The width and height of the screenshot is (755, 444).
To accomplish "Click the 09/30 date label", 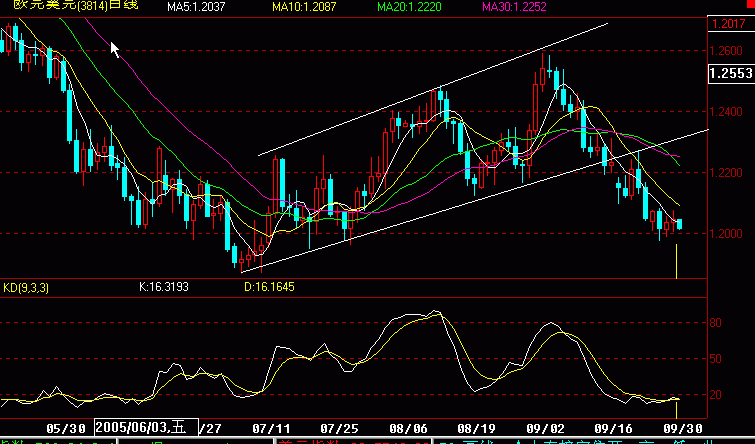I will [682, 428].
